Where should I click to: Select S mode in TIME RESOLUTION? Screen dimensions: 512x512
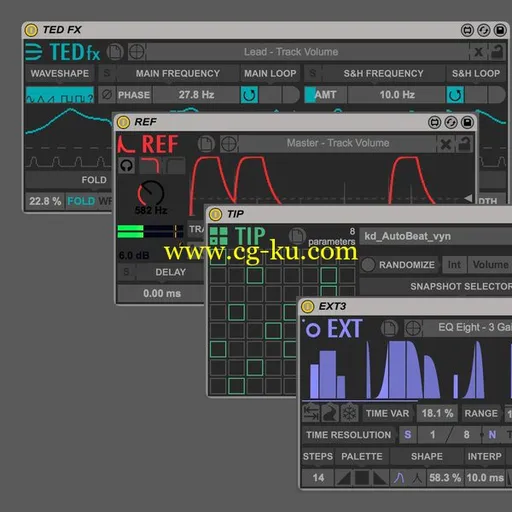[407, 435]
